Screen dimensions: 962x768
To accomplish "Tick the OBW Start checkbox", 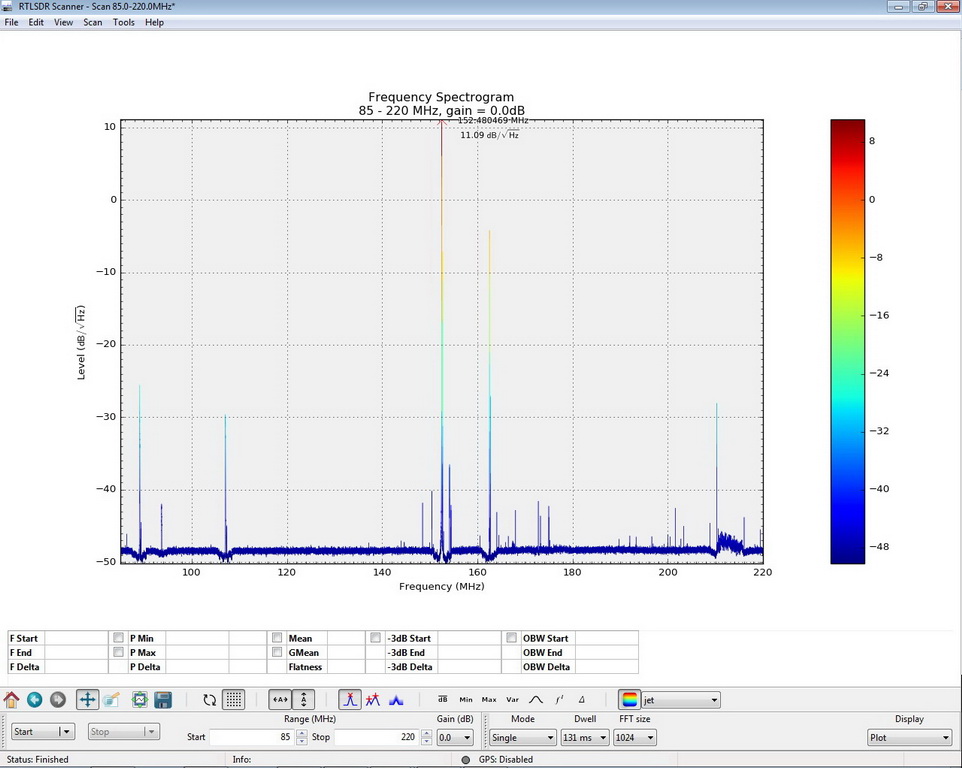I will pos(512,638).
